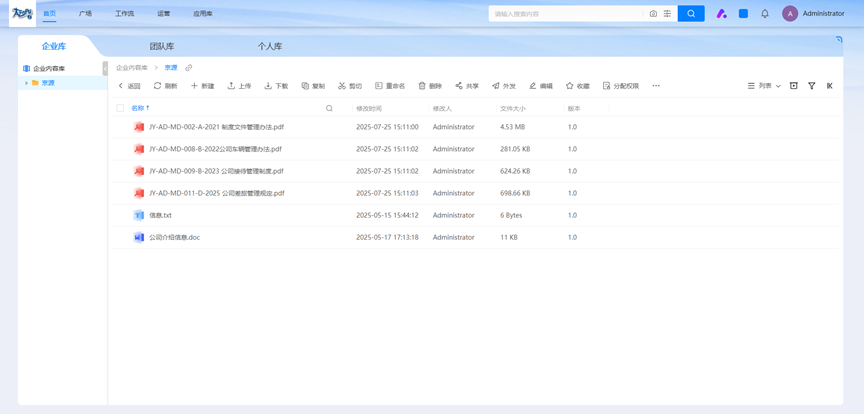Click the application logo in the top-left corner
Image resolution: width=864 pixels, height=414 pixels.
coord(23,13)
